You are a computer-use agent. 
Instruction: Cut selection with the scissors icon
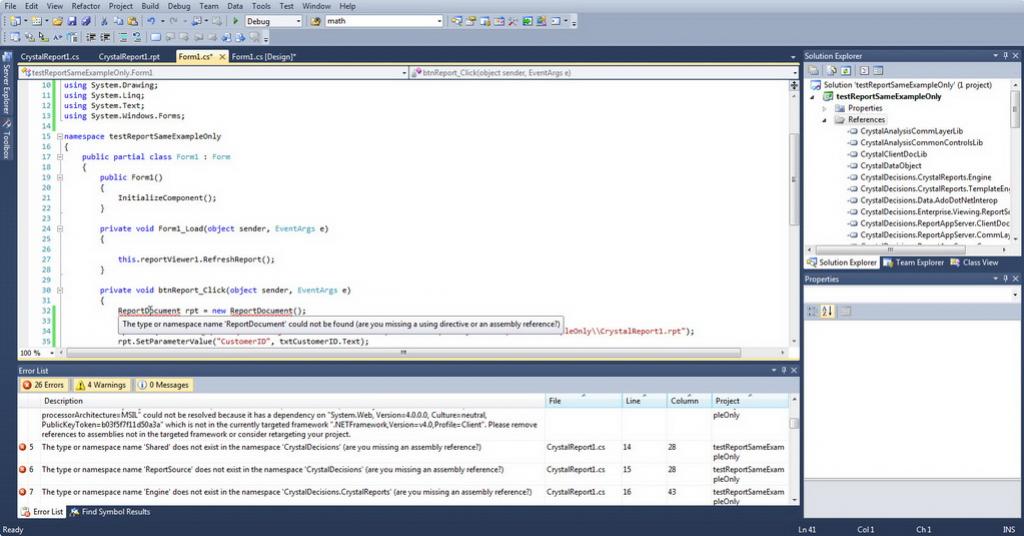(104, 21)
